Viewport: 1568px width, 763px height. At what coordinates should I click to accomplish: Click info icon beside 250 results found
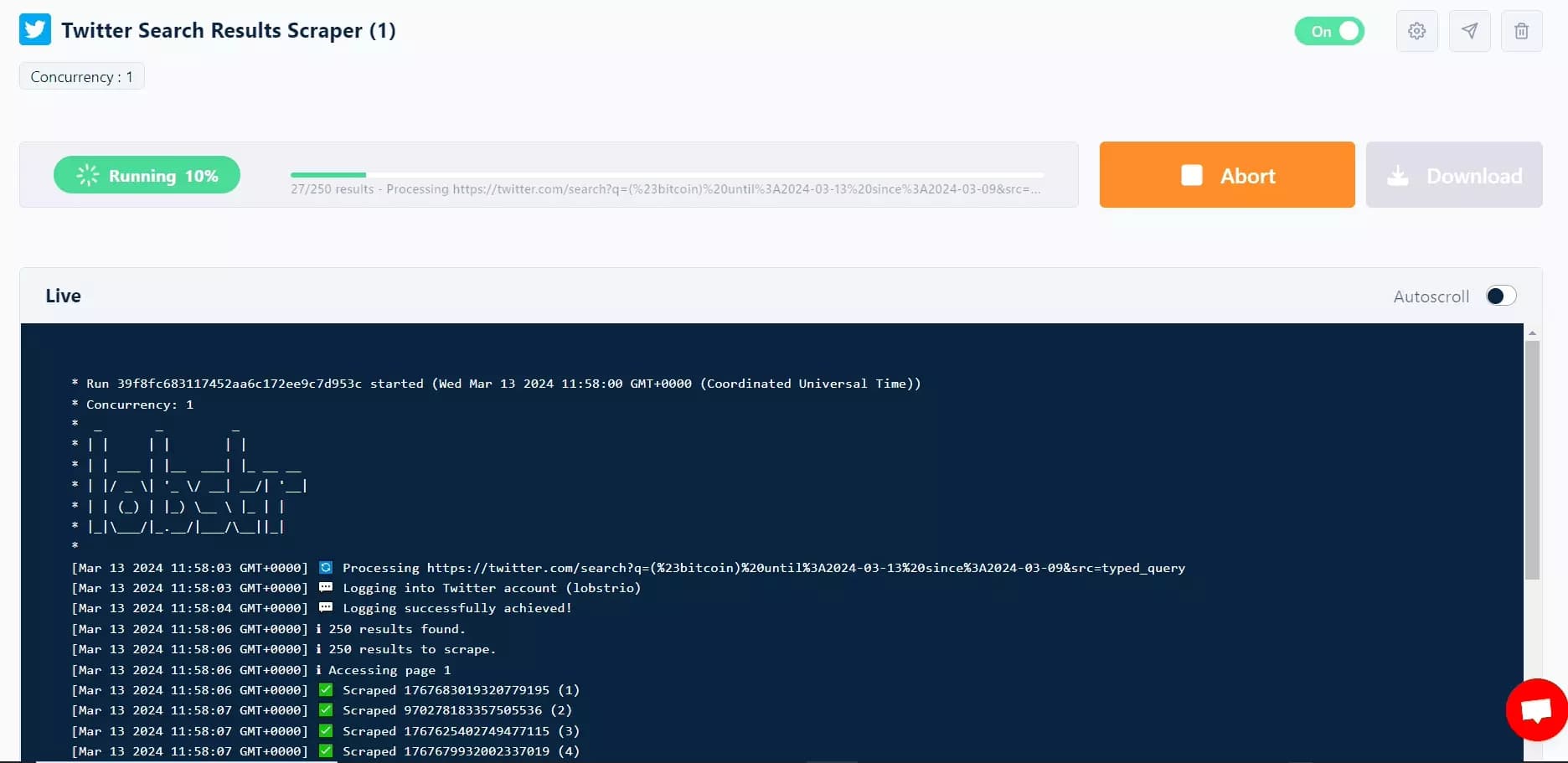(318, 629)
